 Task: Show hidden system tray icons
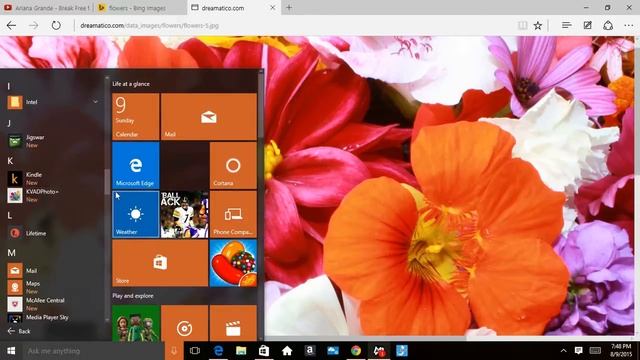point(563,351)
